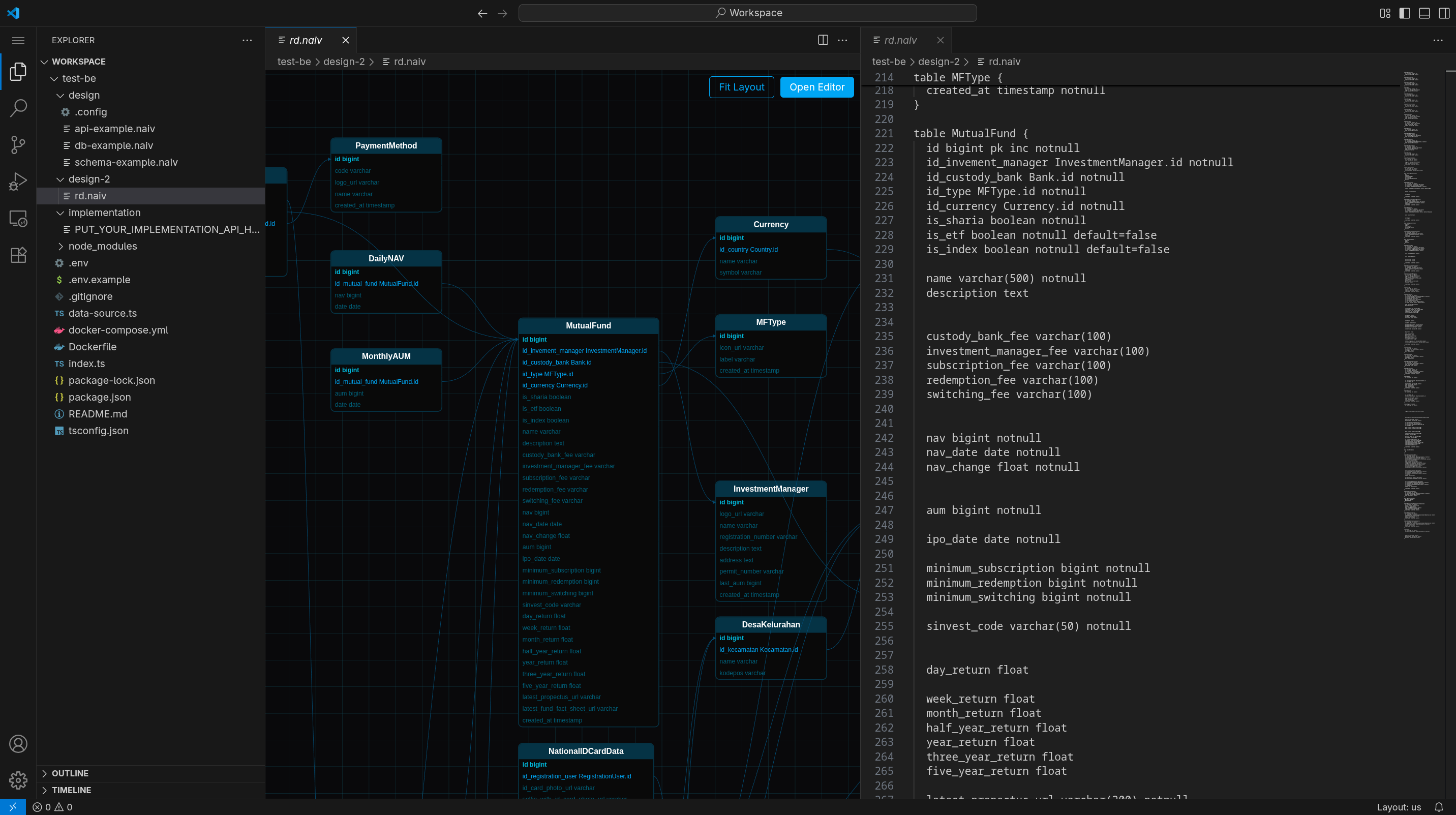The width and height of the screenshot is (1456, 815).
Task: Open the Remote Explorer view
Action: click(17, 219)
